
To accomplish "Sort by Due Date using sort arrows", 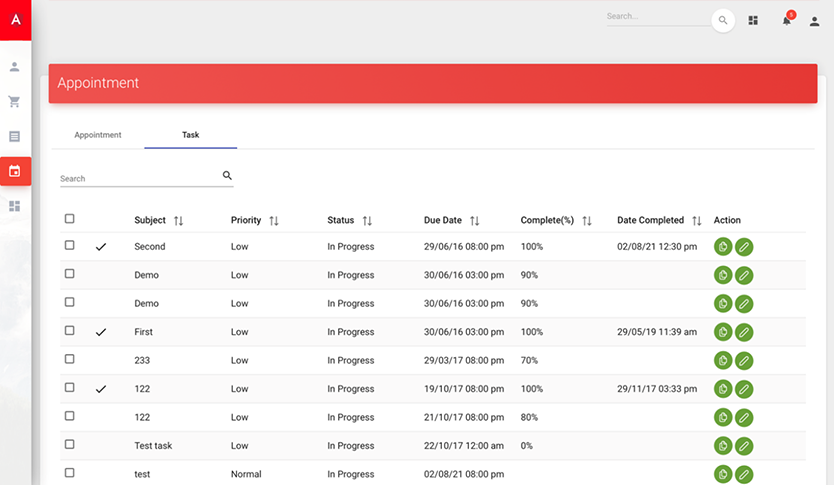I will click(475, 221).
